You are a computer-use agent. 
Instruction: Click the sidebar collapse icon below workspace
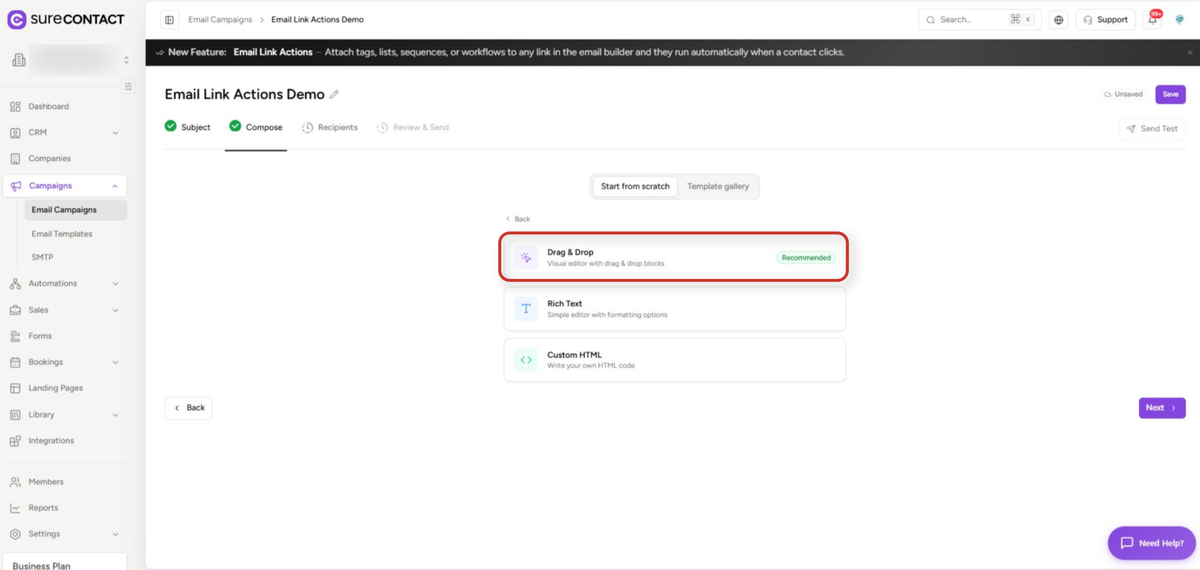128,87
